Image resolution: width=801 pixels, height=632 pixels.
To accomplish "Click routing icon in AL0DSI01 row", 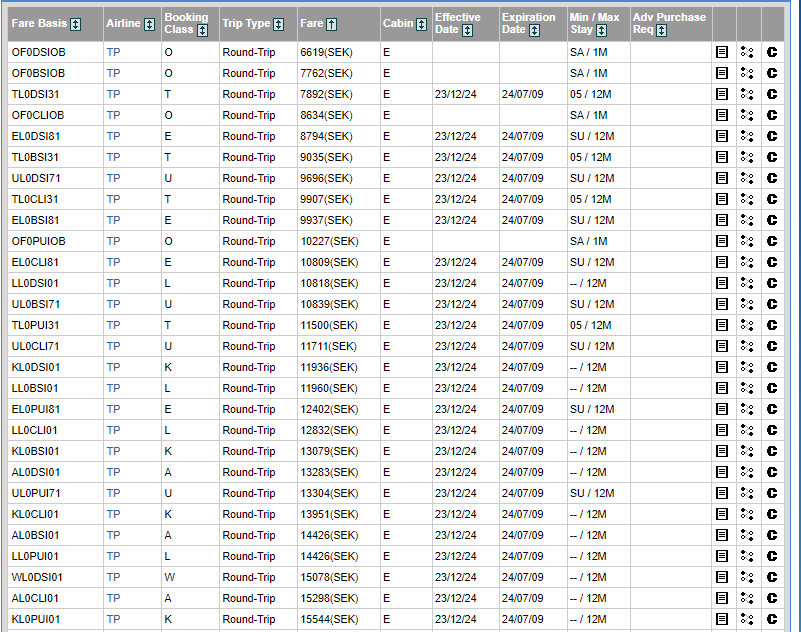I will 746,472.
